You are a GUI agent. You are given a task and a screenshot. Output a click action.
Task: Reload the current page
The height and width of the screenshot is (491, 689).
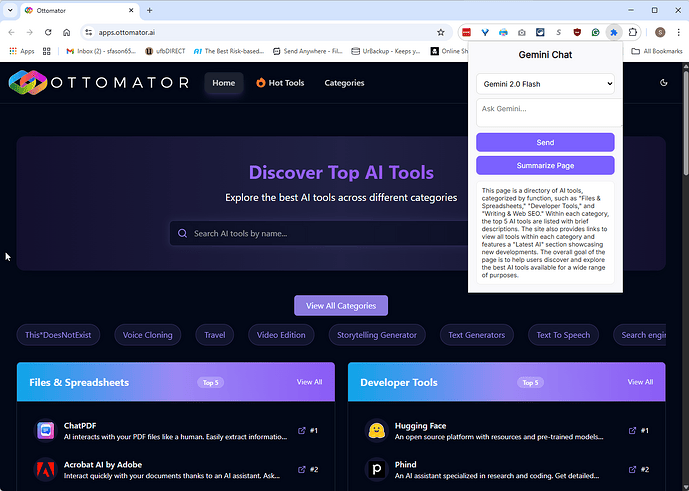[48, 32]
